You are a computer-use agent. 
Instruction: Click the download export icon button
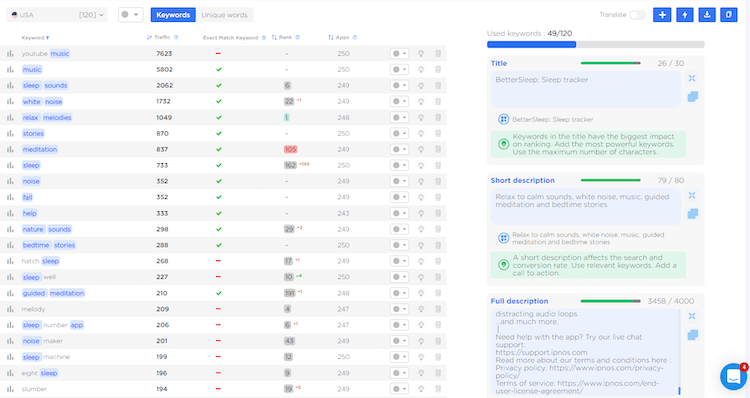click(x=706, y=15)
